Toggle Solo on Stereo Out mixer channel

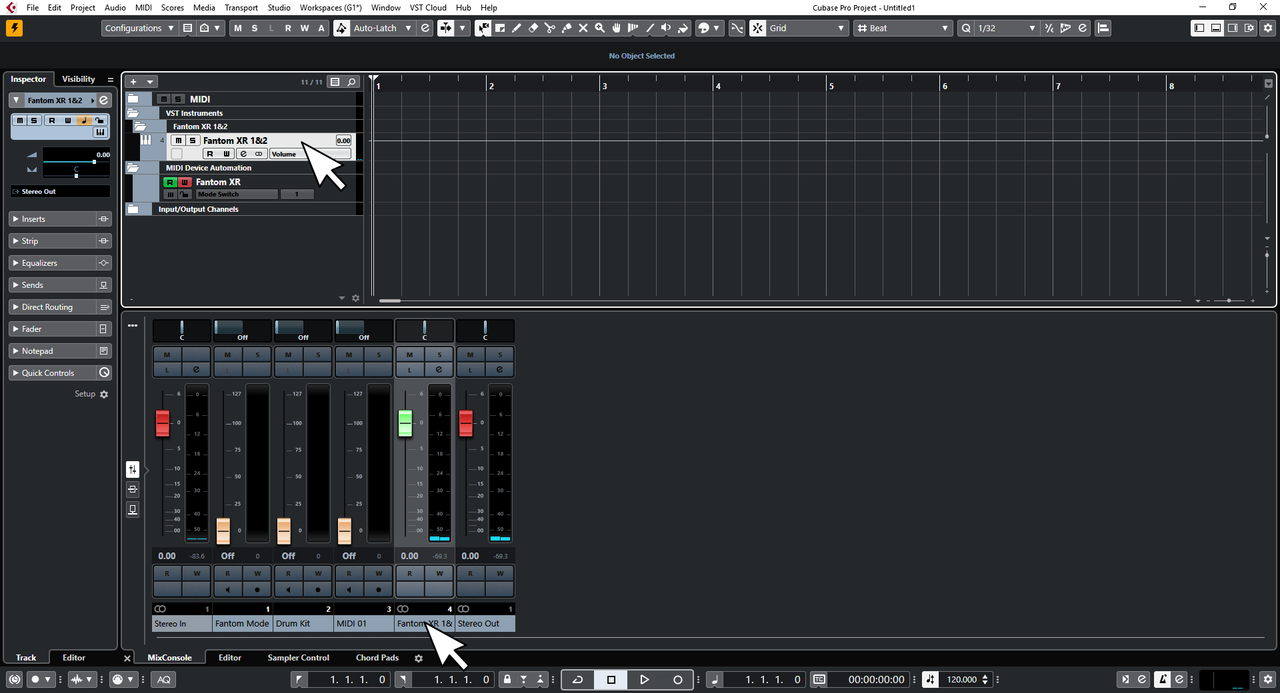point(499,354)
